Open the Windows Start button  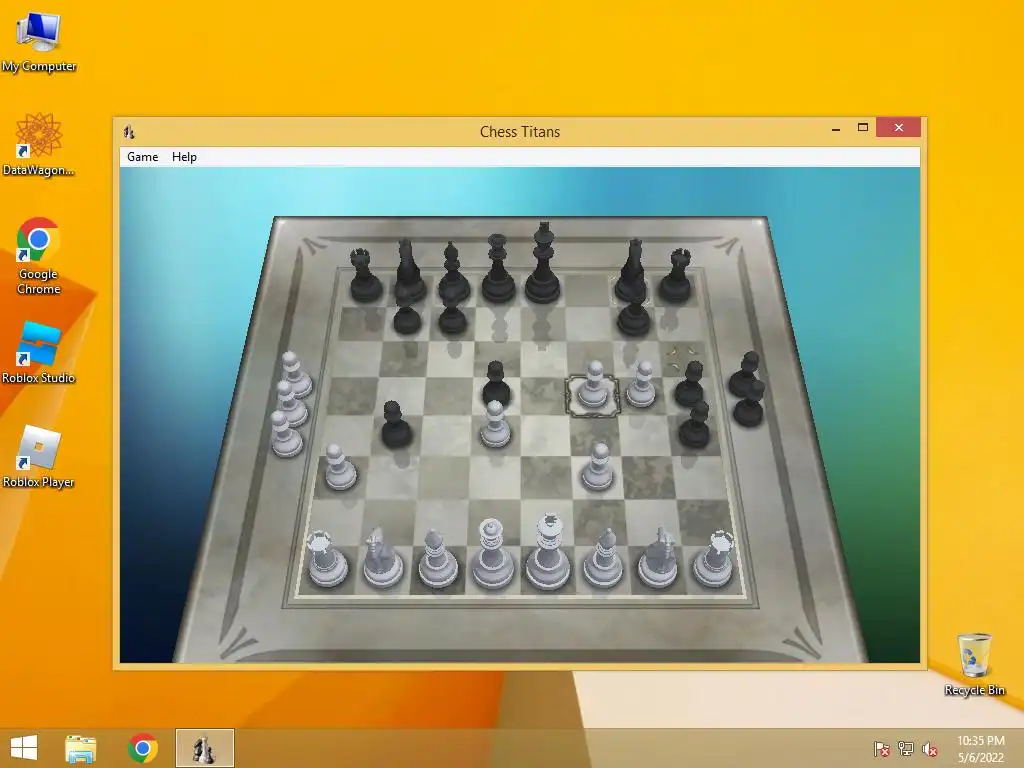point(24,748)
